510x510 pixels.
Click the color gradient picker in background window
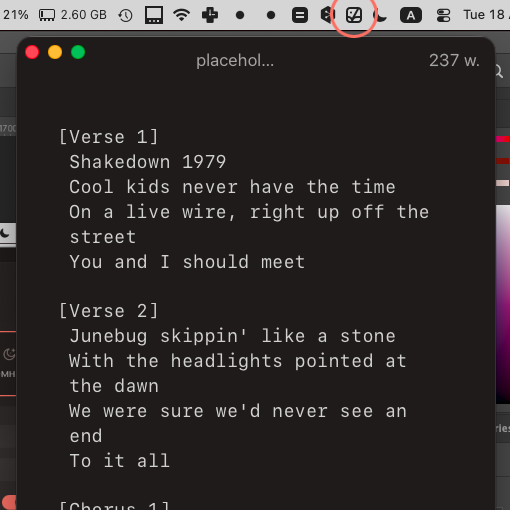click(x=503, y=304)
